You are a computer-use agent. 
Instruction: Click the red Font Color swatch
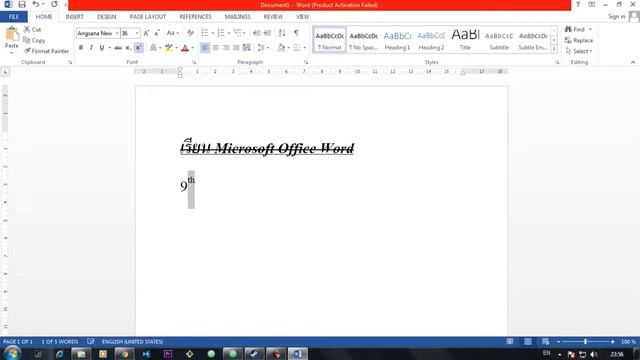click(x=185, y=48)
